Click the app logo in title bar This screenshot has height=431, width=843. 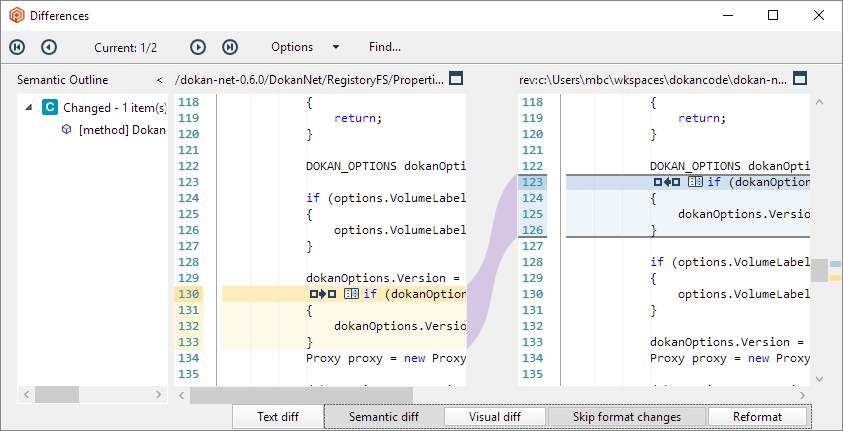pos(17,16)
